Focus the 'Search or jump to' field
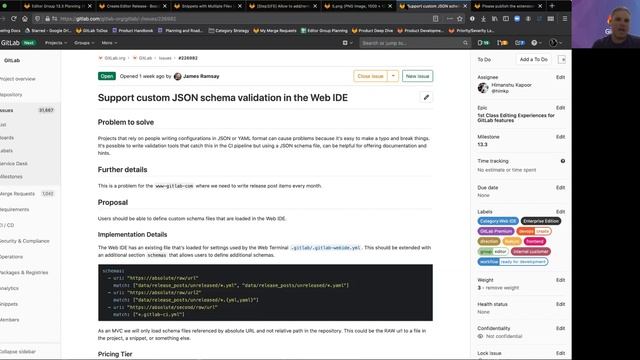This screenshot has width=640, height=360. pos(415,42)
